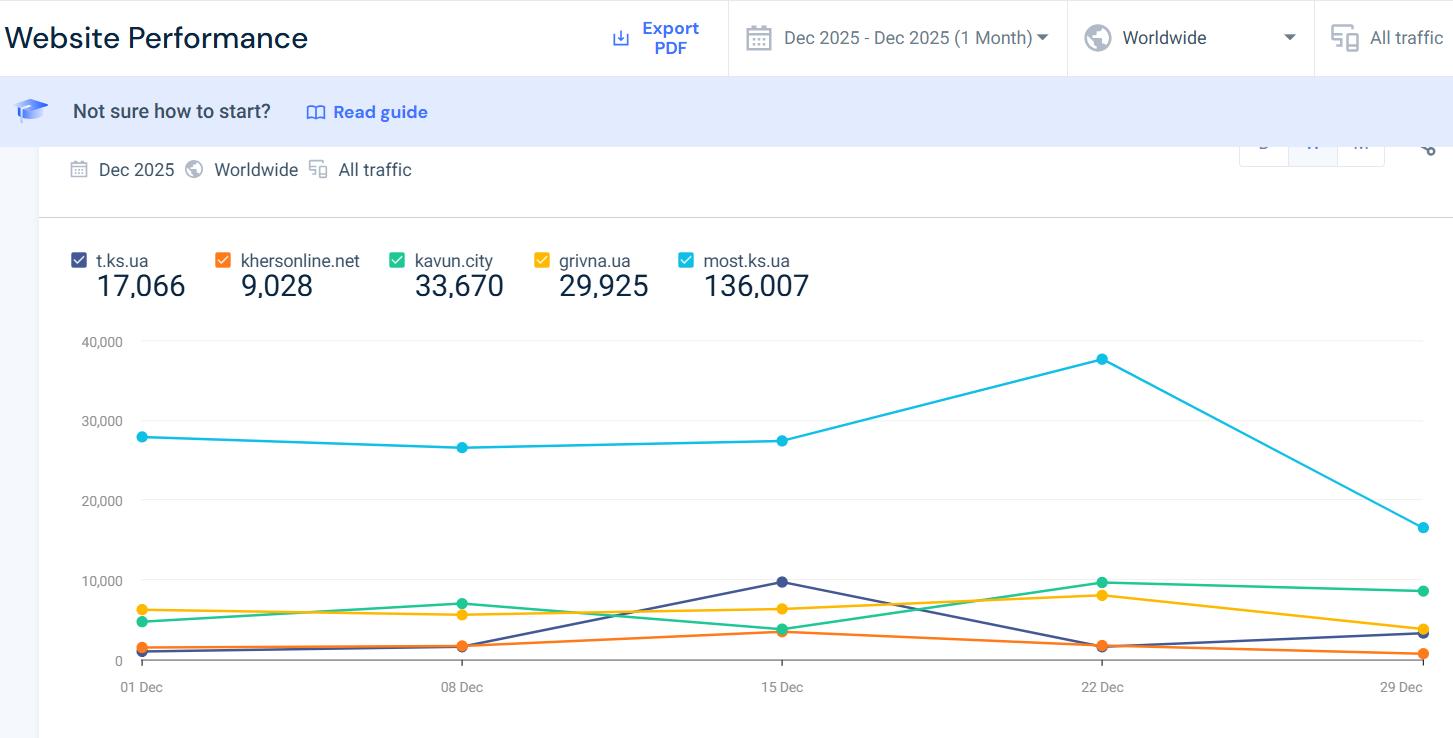
Task: Hide grivna.ua line via its checkbox
Action: point(542,261)
